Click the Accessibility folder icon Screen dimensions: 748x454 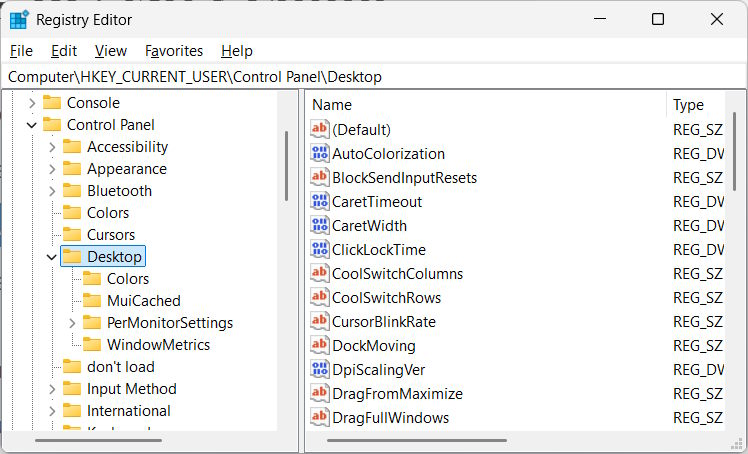(72, 146)
